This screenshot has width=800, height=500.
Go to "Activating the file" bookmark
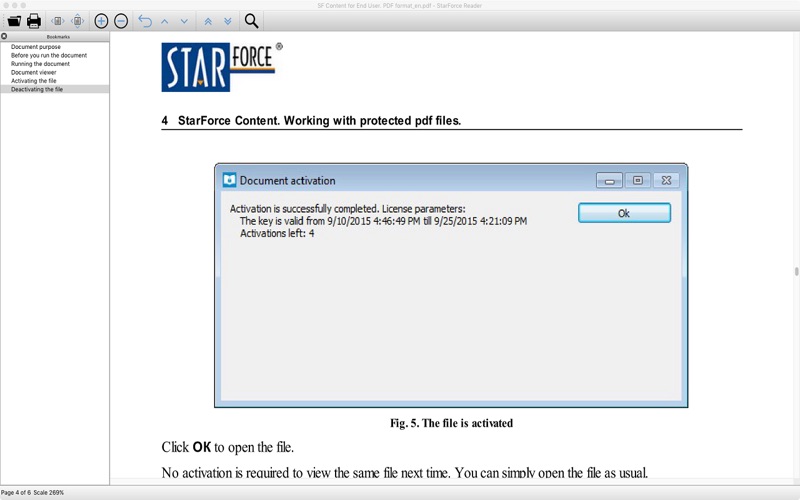click(x=34, y=81)
